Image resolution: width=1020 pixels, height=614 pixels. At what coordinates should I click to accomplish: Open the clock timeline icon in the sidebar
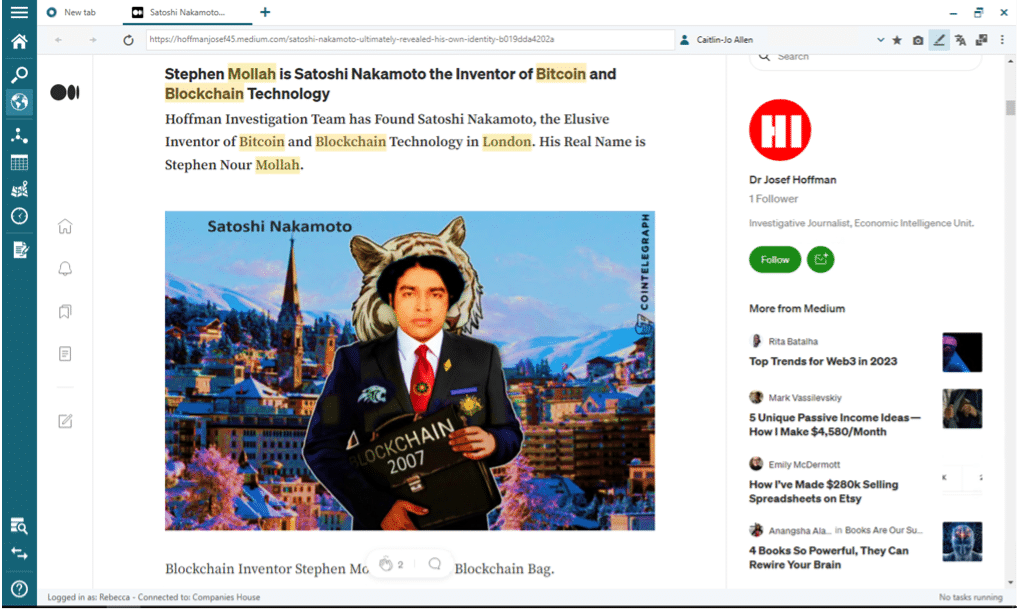pos(19,216)
